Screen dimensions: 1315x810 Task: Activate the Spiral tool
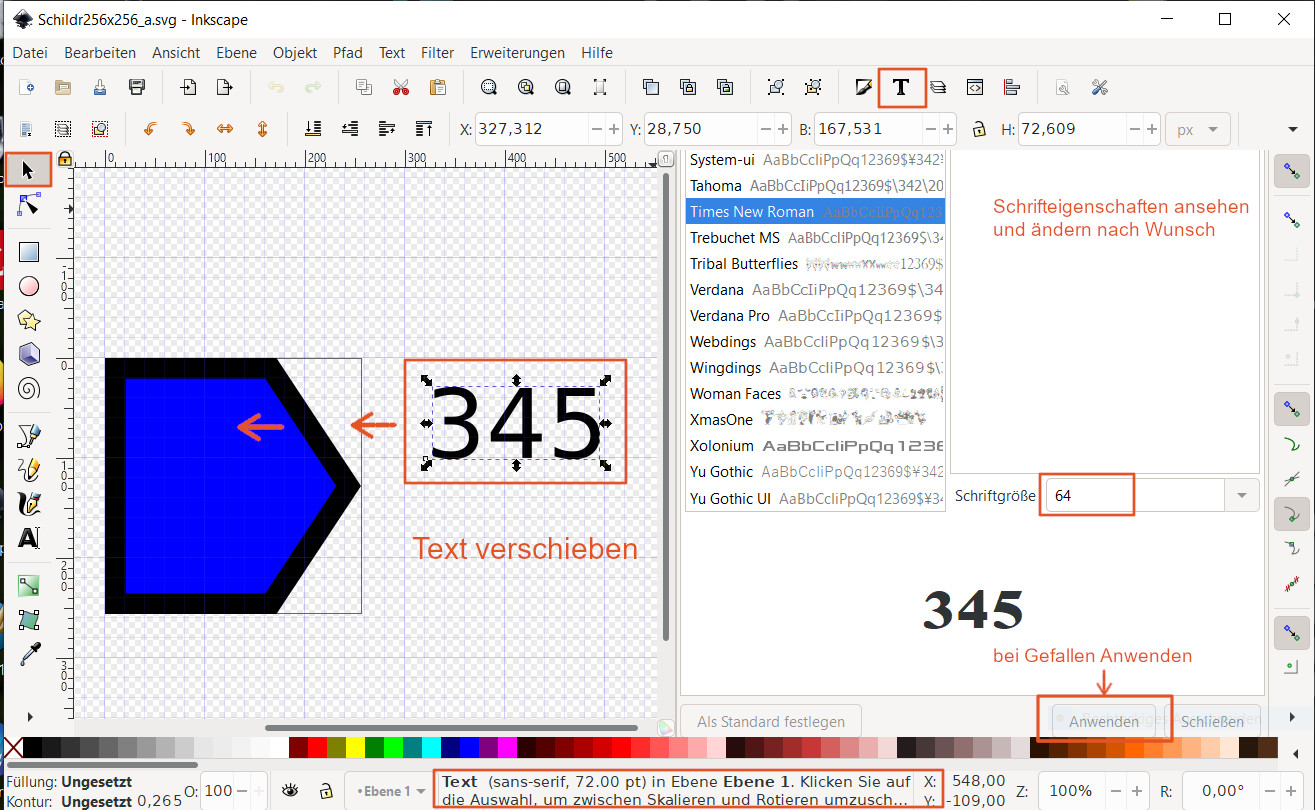click(29, 388)
